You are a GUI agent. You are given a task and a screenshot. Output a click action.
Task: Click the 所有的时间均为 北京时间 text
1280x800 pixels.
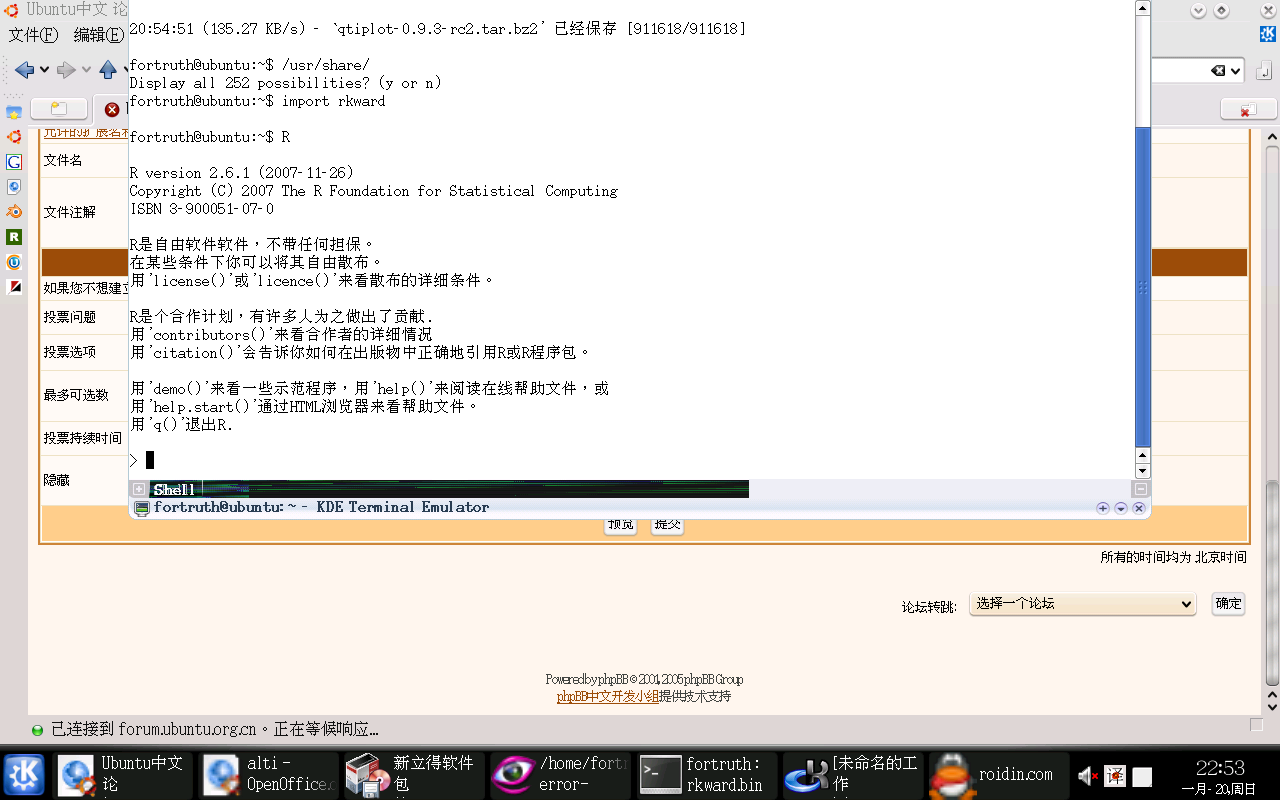[x=1174, y=557]
